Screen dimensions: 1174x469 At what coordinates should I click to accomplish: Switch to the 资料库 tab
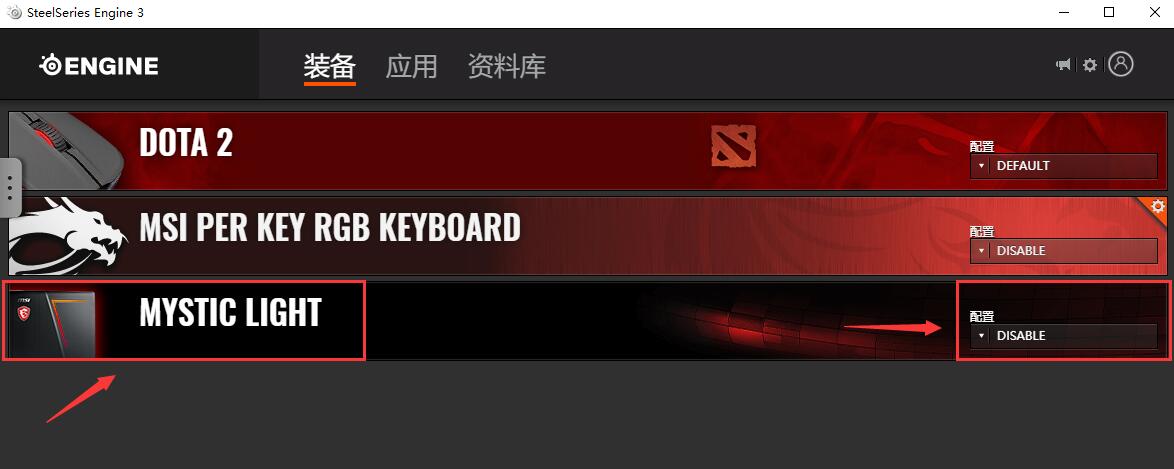[507, 67]
